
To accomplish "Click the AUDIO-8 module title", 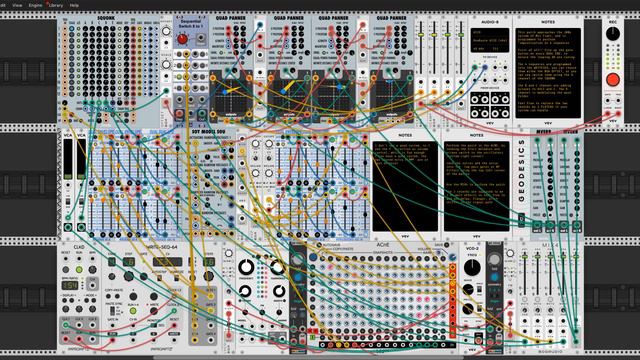I will 490,22.
